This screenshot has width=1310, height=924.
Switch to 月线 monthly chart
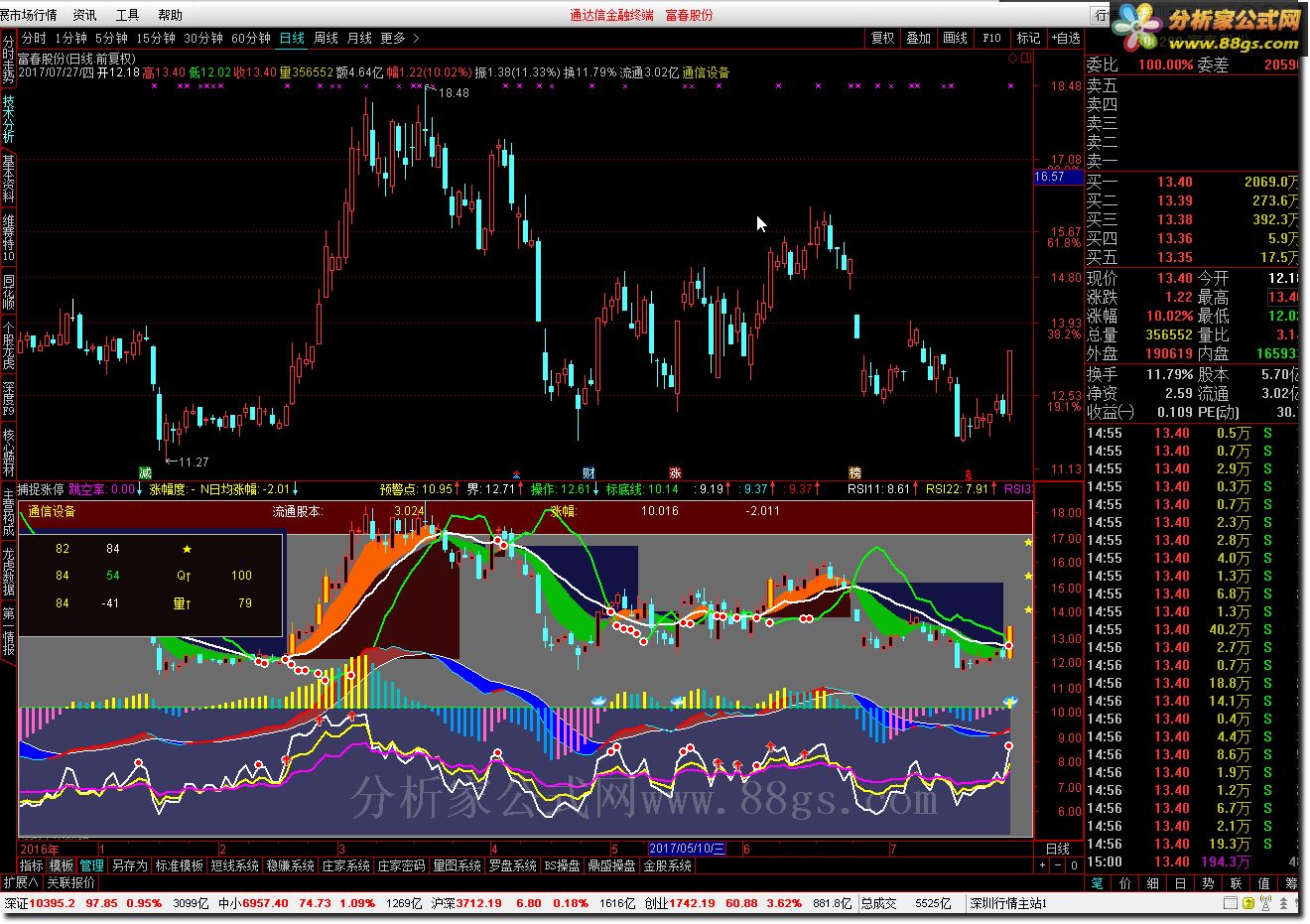point(359,38)
